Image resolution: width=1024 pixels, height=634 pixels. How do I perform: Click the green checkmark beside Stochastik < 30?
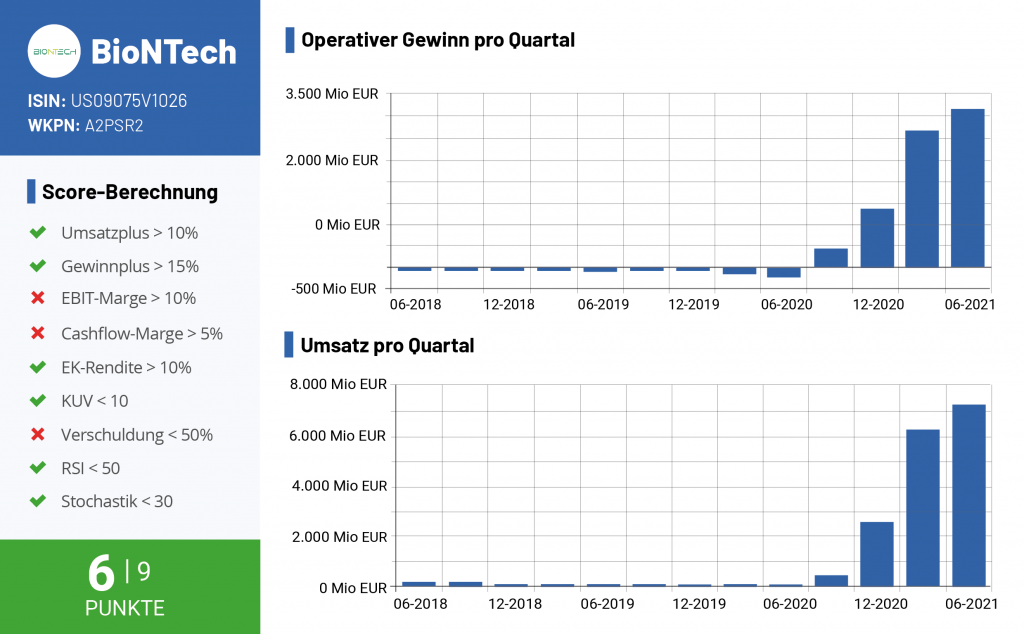[38, 501]
